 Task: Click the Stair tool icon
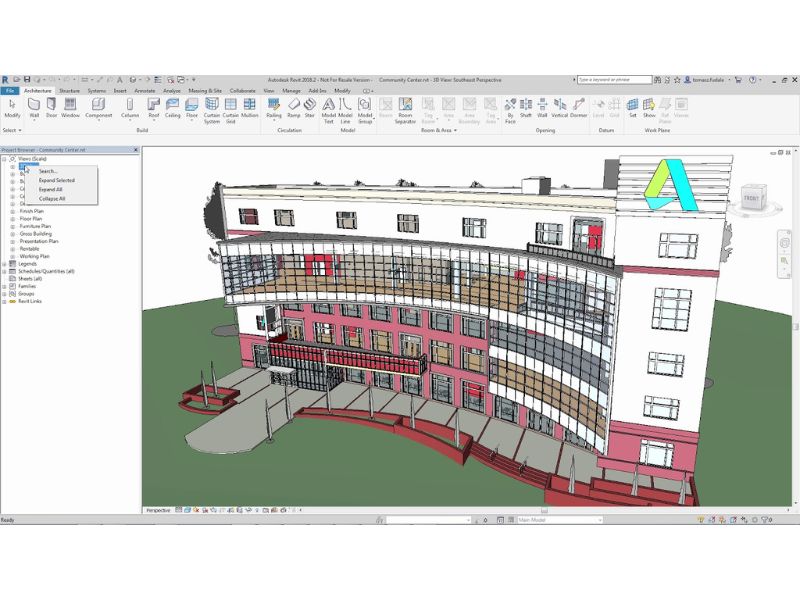pyautogui.click(x=310, y=106)
